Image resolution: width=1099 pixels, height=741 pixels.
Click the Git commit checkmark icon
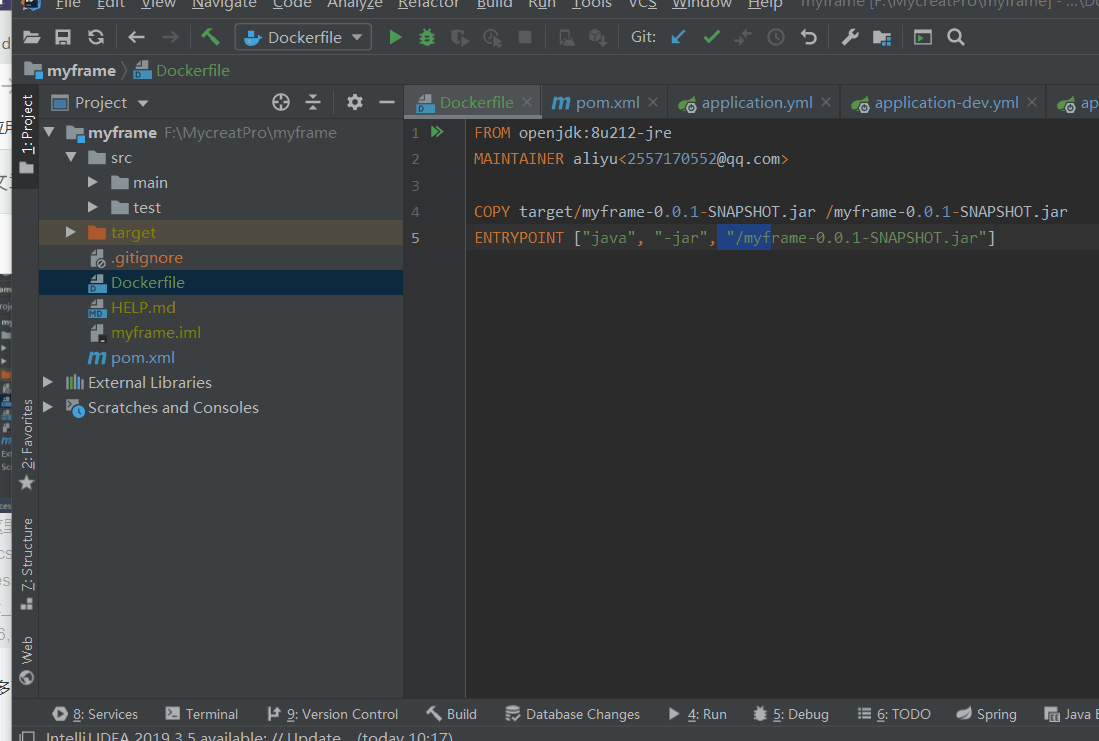711,38
